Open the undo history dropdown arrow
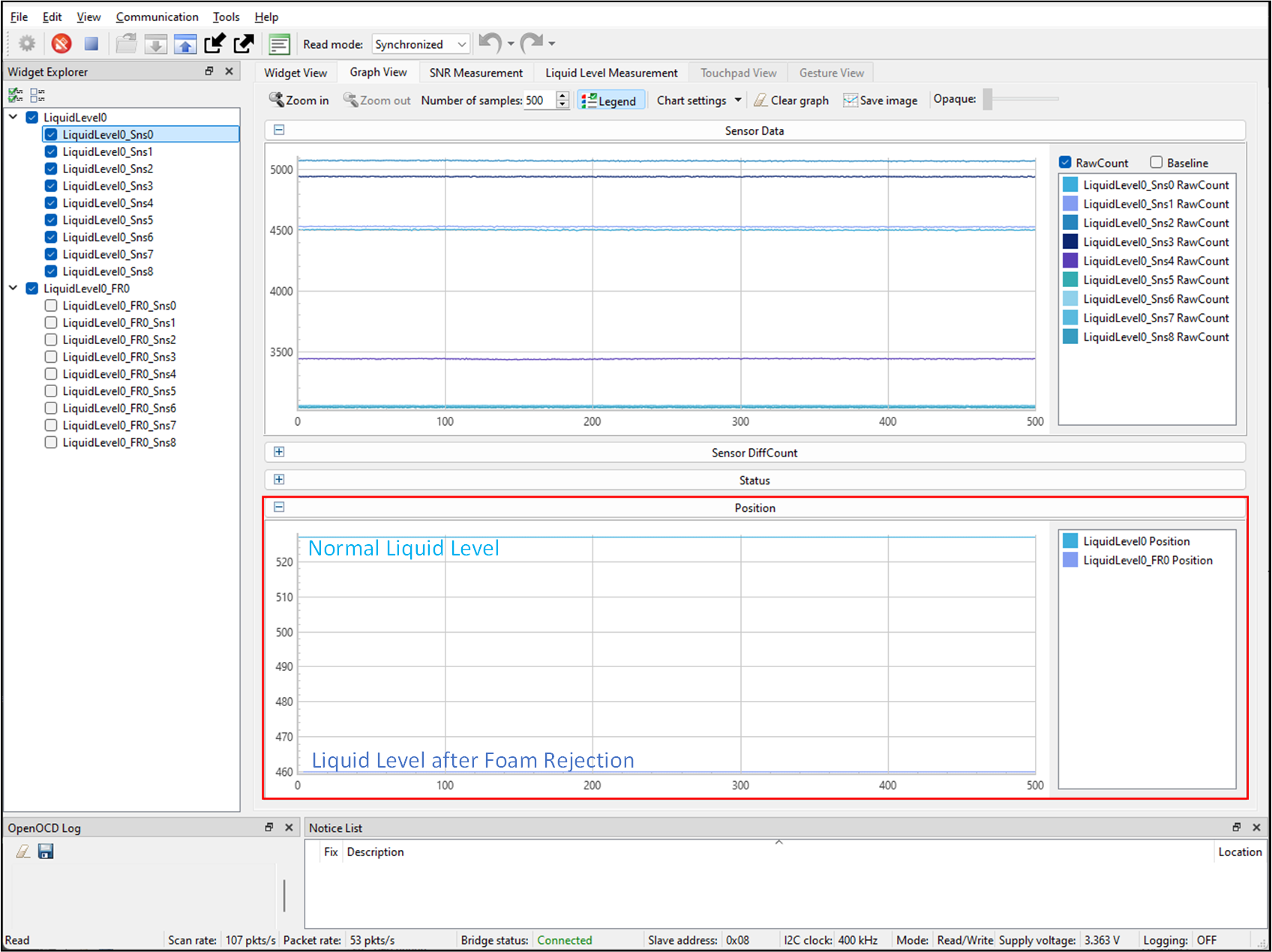This screenshot has height=952, width=1272. [x=511, y=43]
